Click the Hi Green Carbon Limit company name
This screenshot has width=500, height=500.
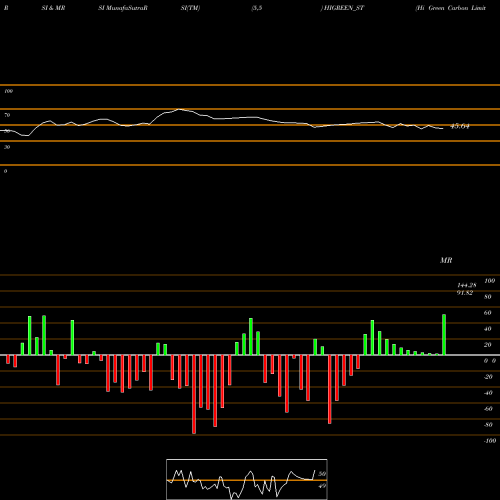451,8
